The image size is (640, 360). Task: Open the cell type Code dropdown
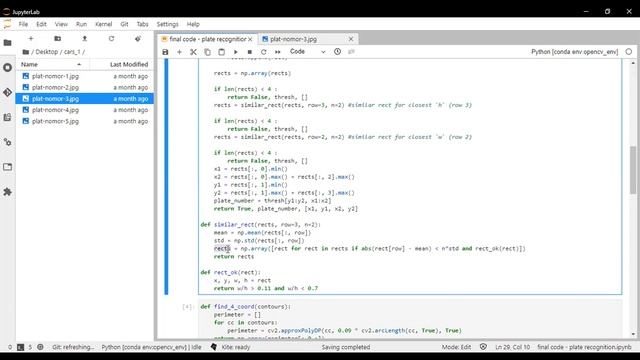307,52
